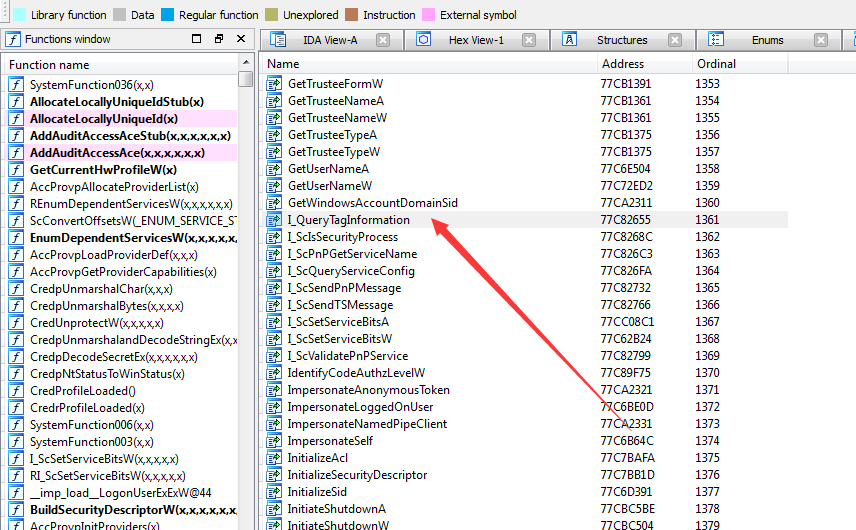Click the export icon for InitializeSid

[274, 492]
